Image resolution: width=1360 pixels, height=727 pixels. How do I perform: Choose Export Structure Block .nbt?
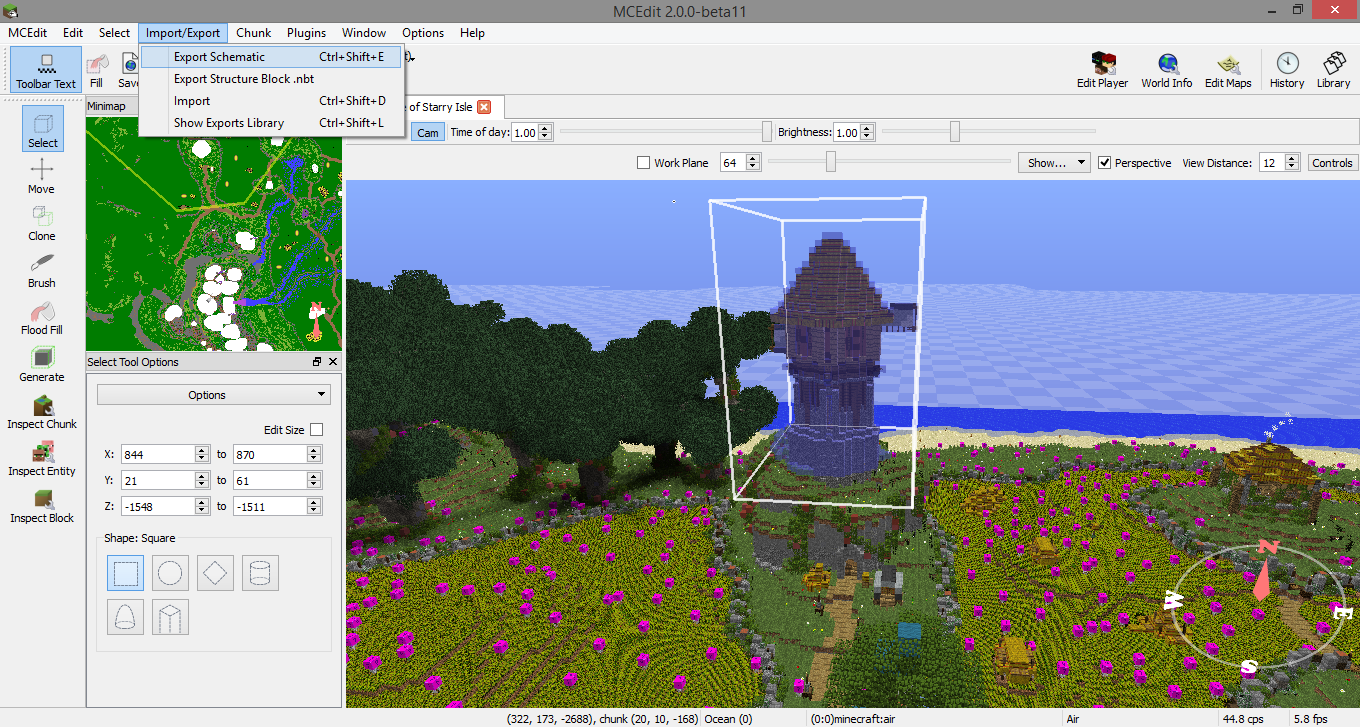(272, 79)
